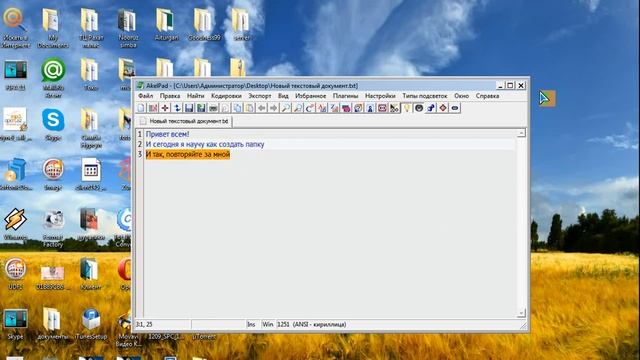The width and height of the screenshot is (640, 360).
Task: Click the red curved arrow toolbar icon
Action: click(x=310, y=108)
